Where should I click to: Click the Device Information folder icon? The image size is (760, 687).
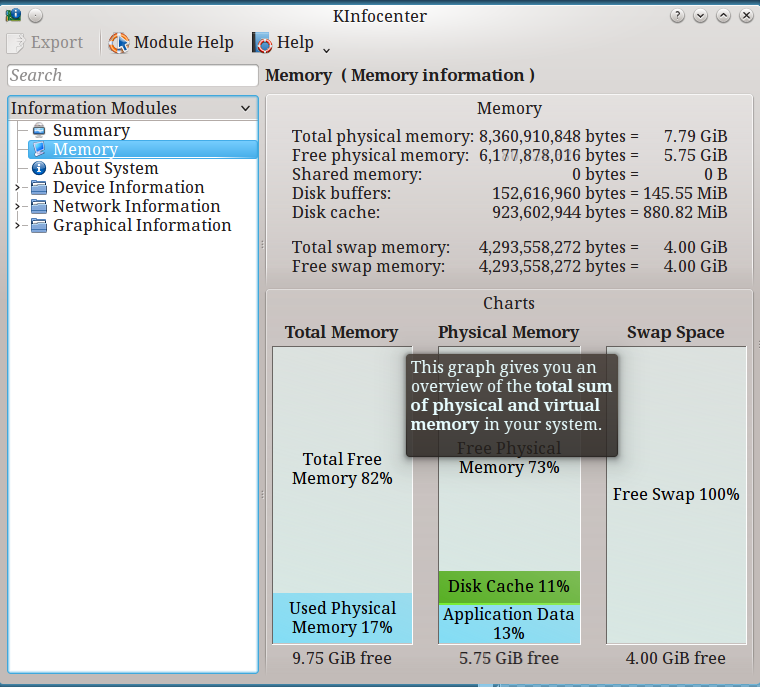39,187
